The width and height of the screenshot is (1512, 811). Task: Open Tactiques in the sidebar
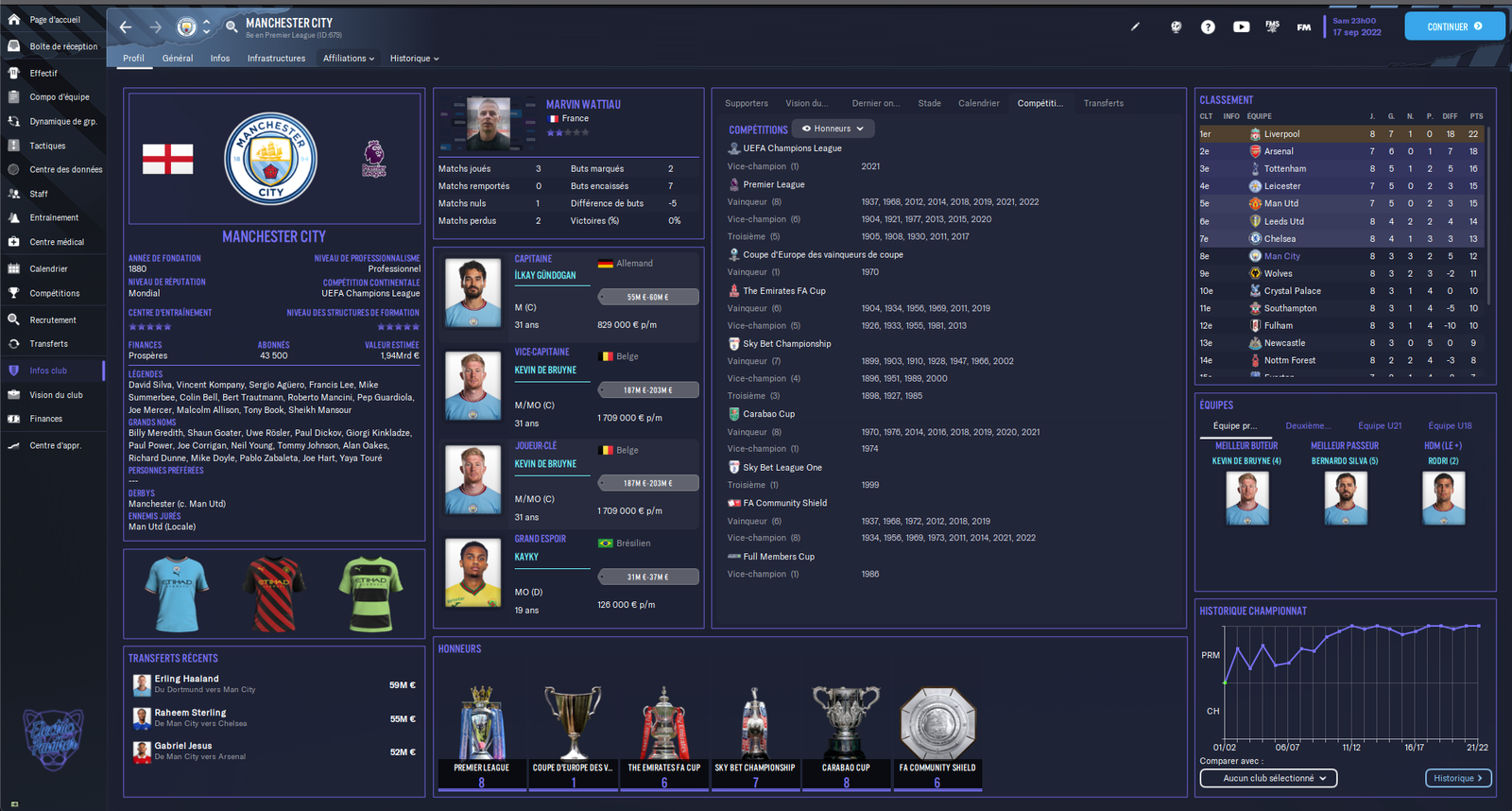point(47,146)
